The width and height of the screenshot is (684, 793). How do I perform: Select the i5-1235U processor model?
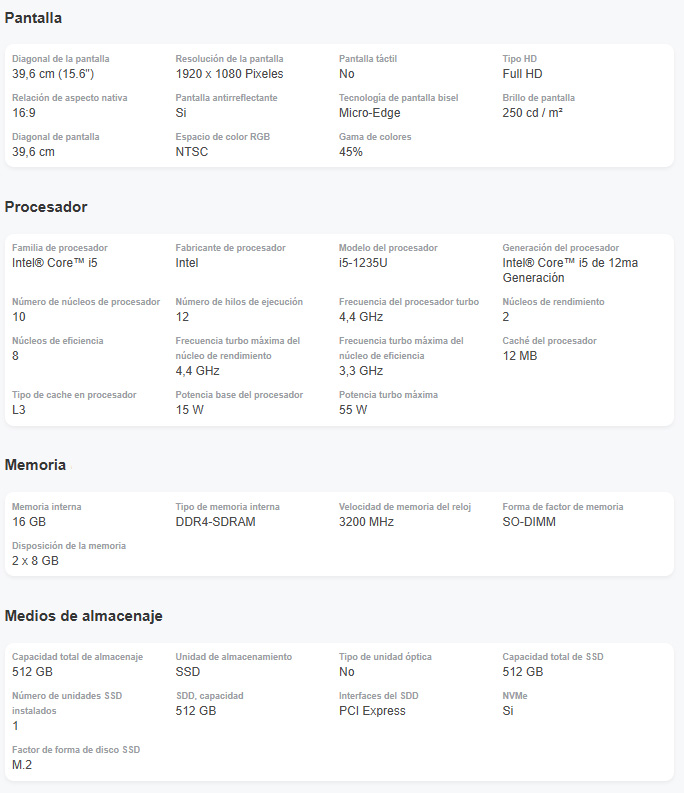click(363, 263)
